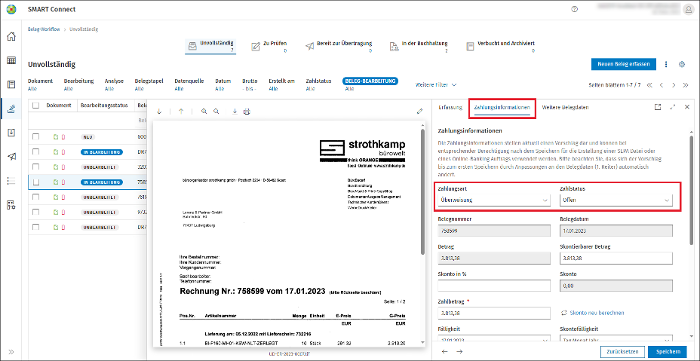Open the Brutto range filter
This screenshot has width=700, height=361.
pyautogui.click(x=250, y=84)
